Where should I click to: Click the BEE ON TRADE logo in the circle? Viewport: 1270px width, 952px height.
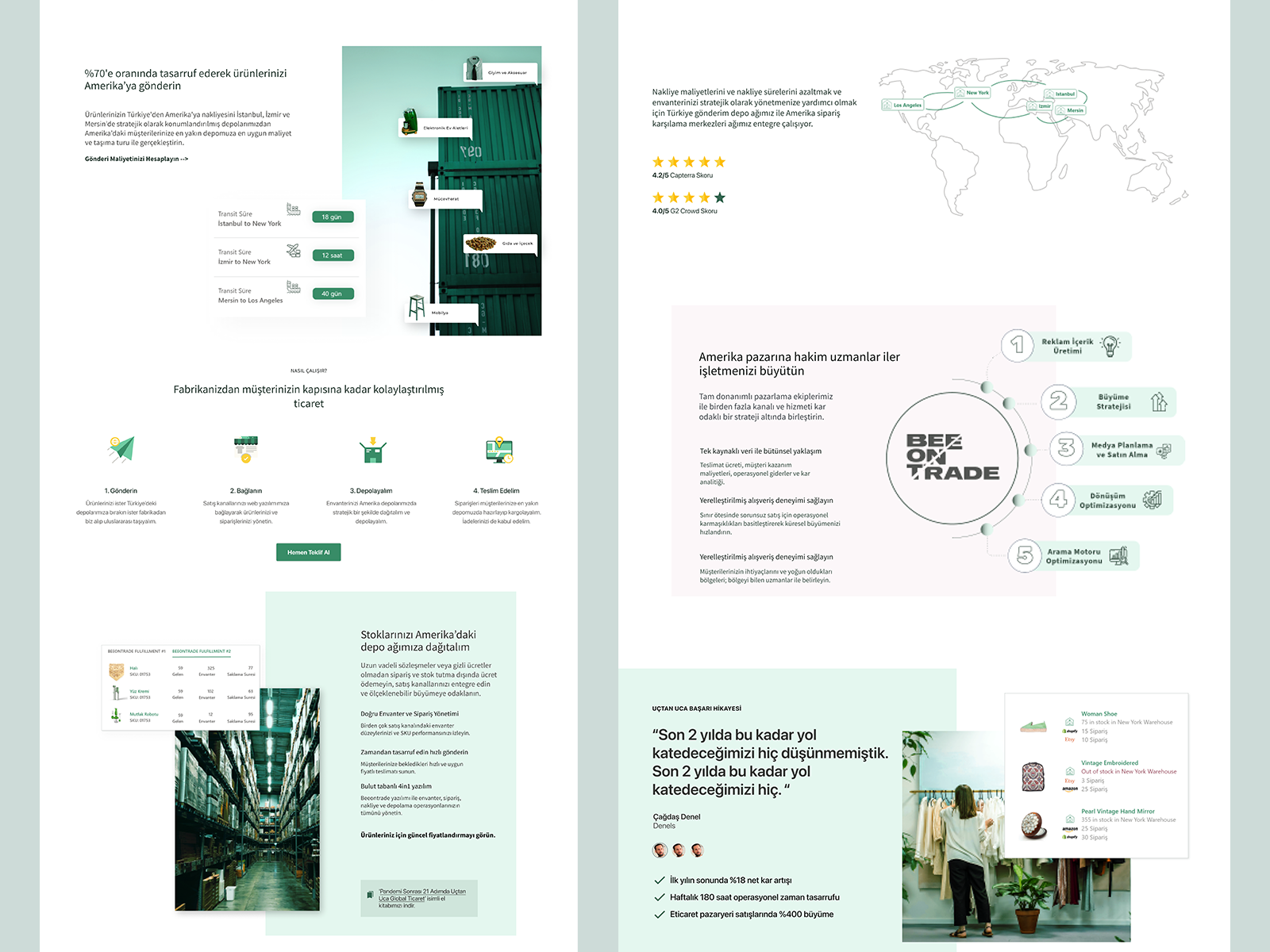[x=952, y=457]
